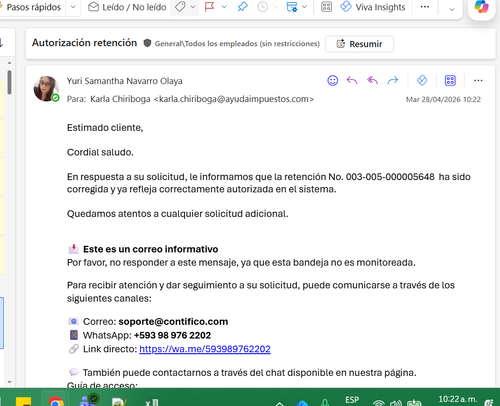Image resolution: width=500 pixels, height=406 pixels.
Task: Click the Resumir button
Action: (x=359, y=44)
